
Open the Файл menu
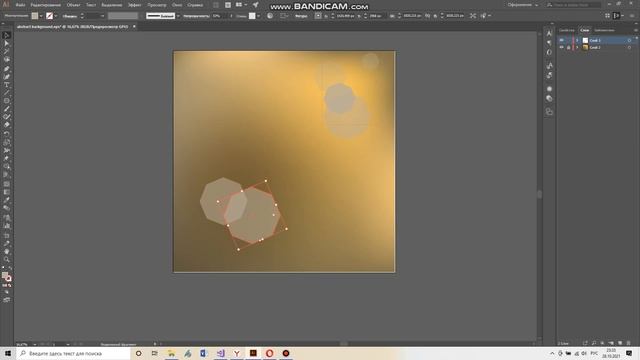click(20, 5)
